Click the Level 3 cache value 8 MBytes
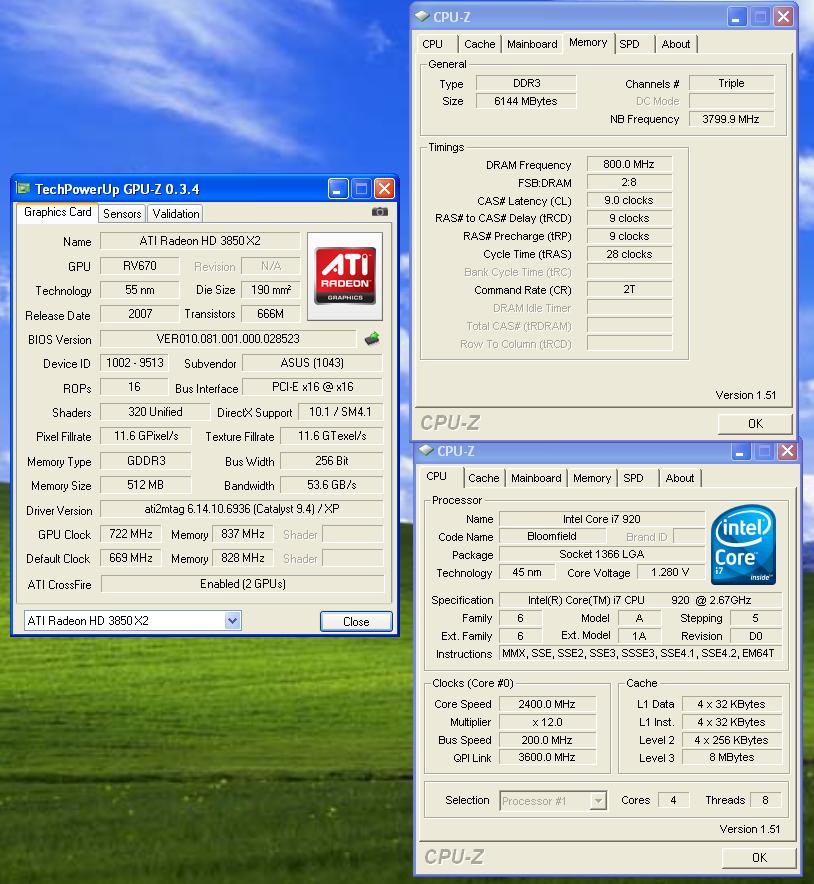 [732, 757]
